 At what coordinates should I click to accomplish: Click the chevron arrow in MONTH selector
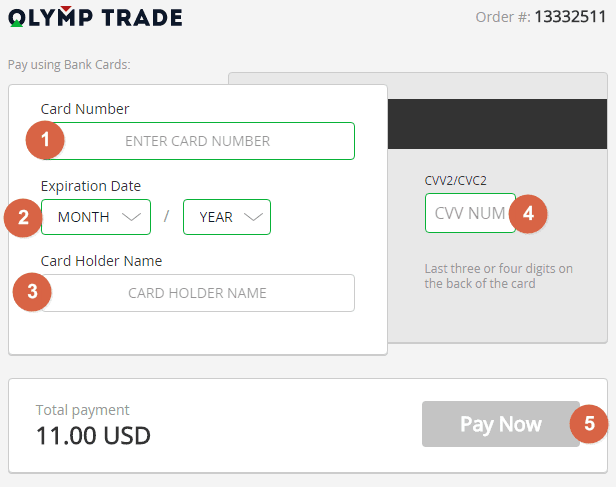click(x=131, y=217)
